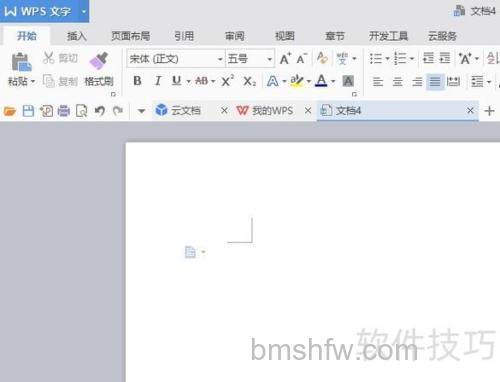Apply superscript X² formatting
Screen dimensions: 500x382
227,81
